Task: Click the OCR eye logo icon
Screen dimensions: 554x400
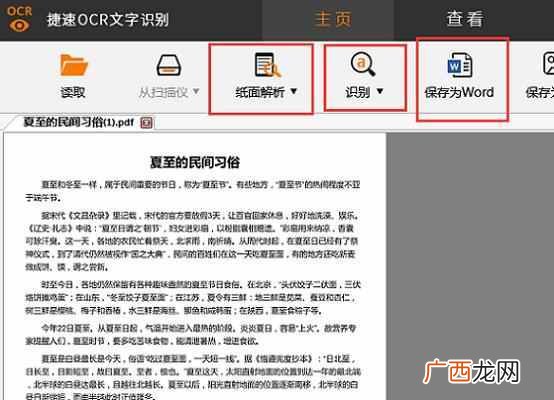Action: click(x=19, y=19)
